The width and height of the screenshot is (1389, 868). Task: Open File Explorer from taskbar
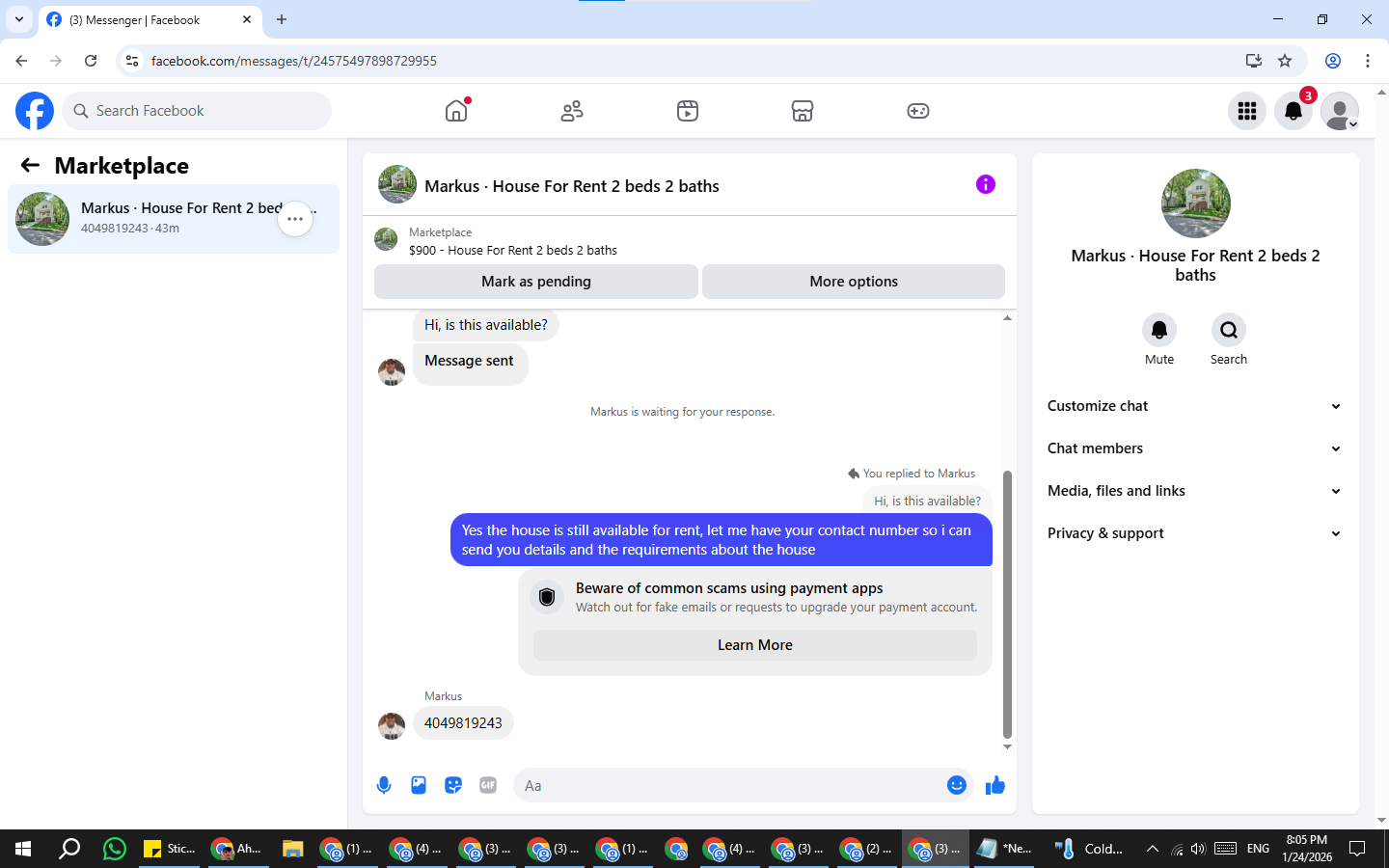click(292, 849)
